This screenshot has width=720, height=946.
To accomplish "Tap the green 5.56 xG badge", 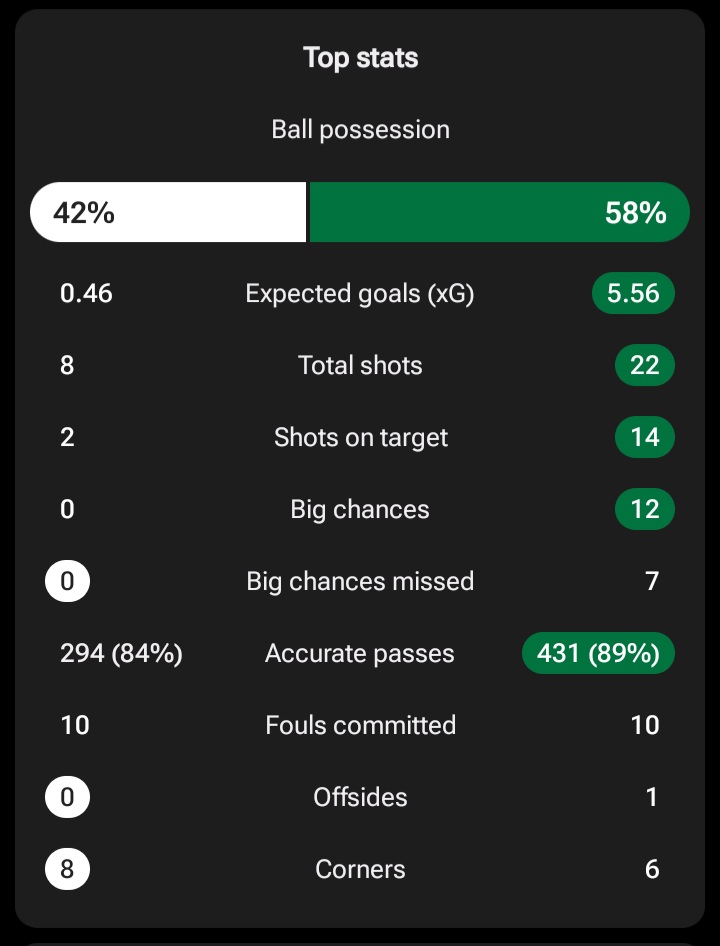I will pyautogui.click(x=632, y=294).
